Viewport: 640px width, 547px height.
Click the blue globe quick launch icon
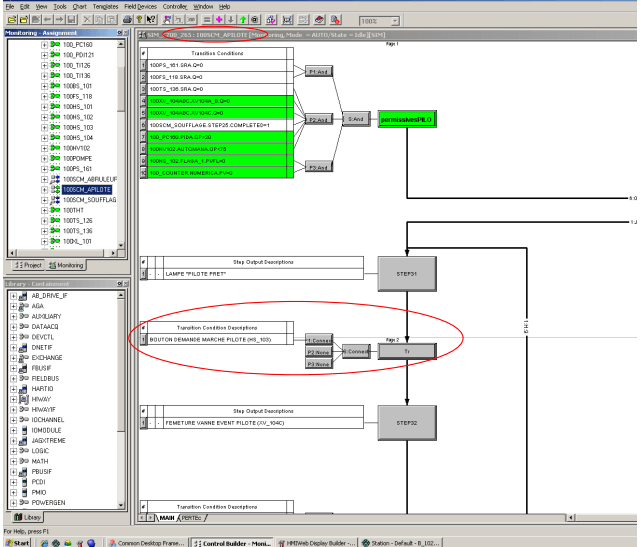tap(91, 543)
